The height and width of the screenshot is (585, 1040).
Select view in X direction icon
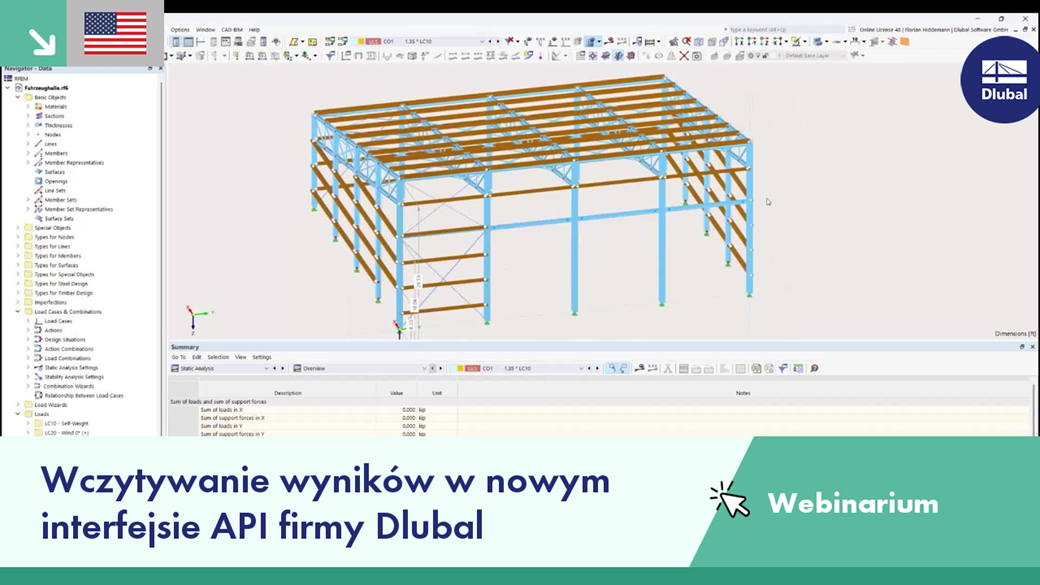739,41
